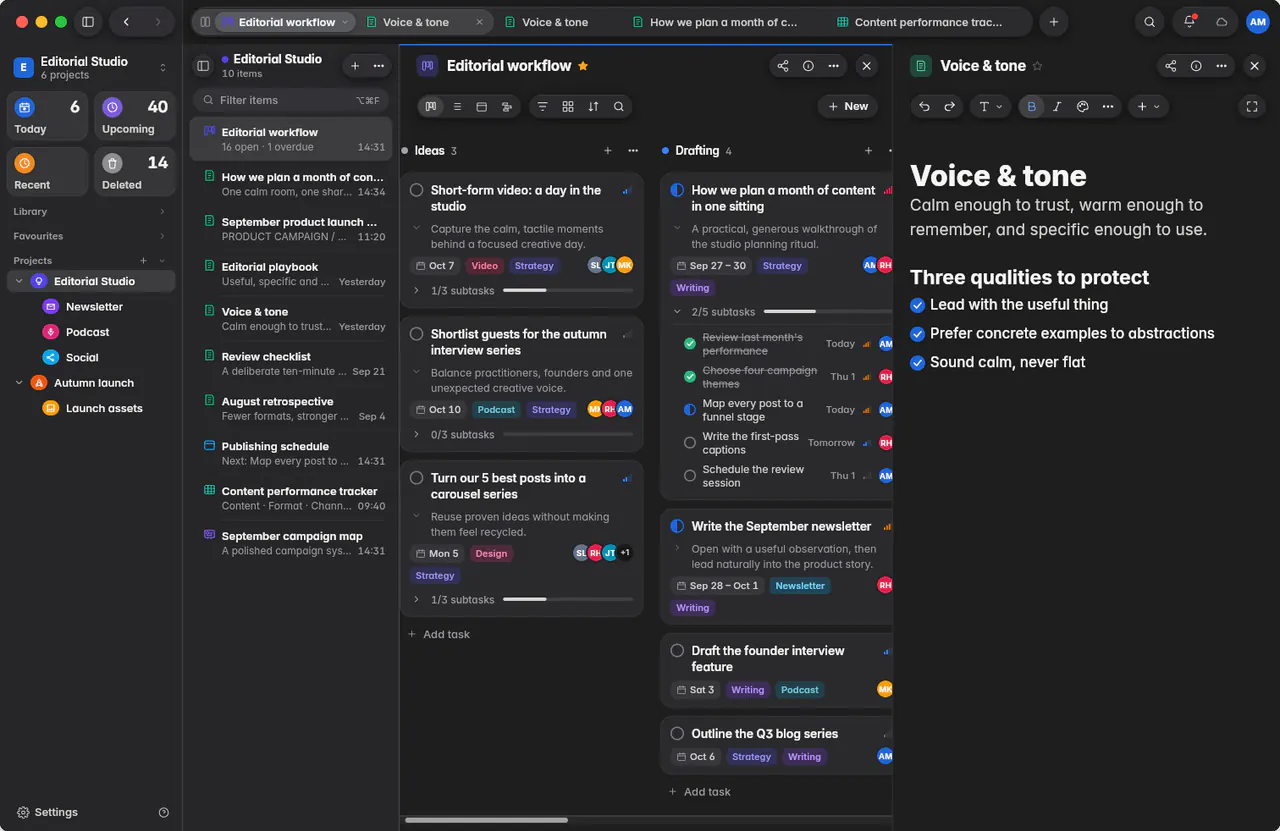Uncheck 'Sound calm, never flat' item
Screen dimensions: 1280x831
click(917, 363)
